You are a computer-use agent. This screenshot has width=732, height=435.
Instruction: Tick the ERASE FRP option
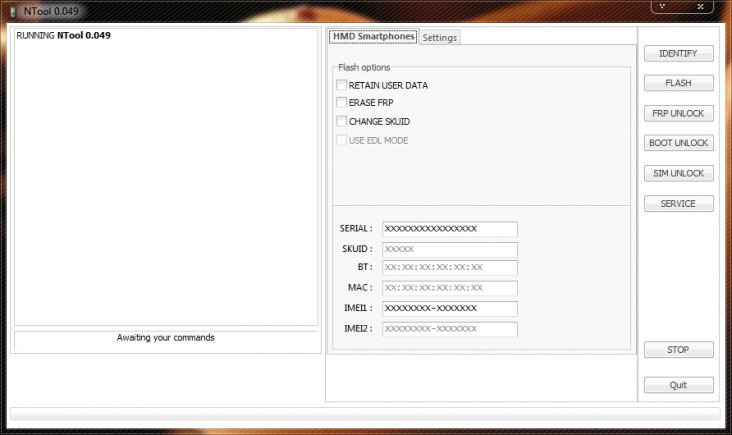click(342, 102)
